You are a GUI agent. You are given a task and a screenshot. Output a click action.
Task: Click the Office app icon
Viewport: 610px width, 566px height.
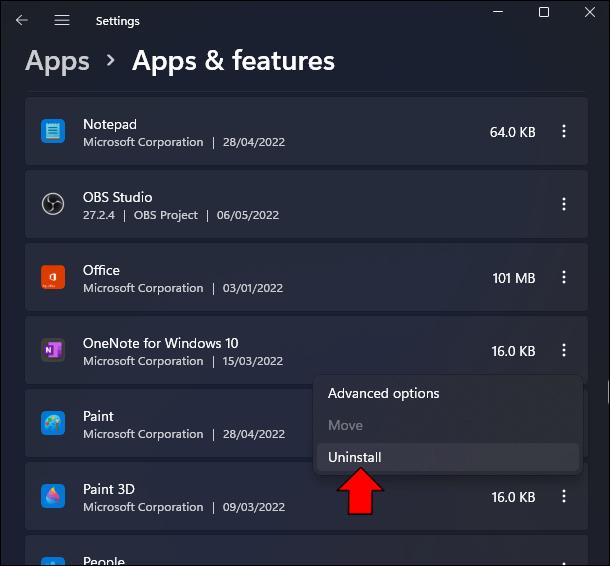pos(53,277)
